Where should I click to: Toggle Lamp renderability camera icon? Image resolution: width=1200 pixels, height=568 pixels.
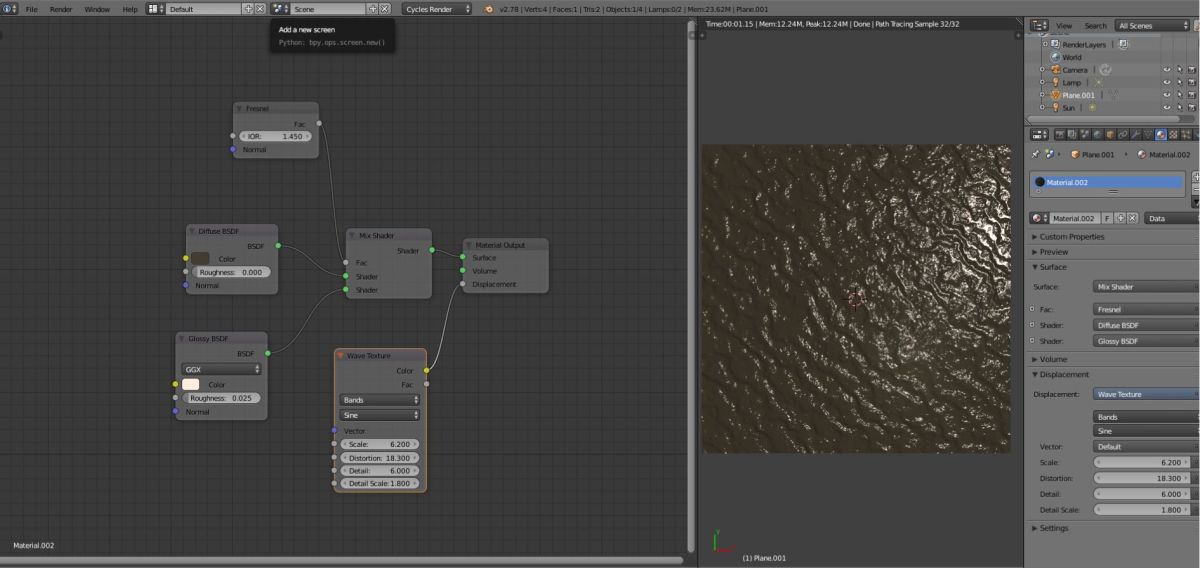point(1192,83)
